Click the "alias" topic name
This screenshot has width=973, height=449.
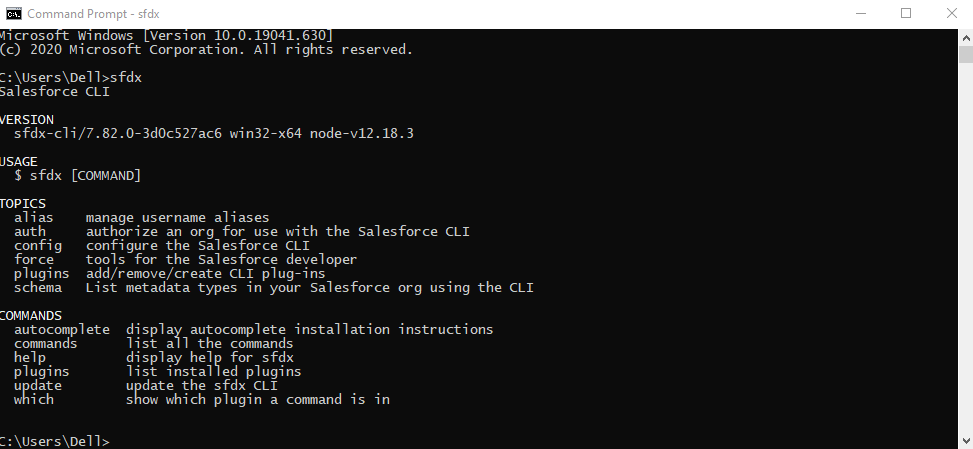click(x=34, y=217)
